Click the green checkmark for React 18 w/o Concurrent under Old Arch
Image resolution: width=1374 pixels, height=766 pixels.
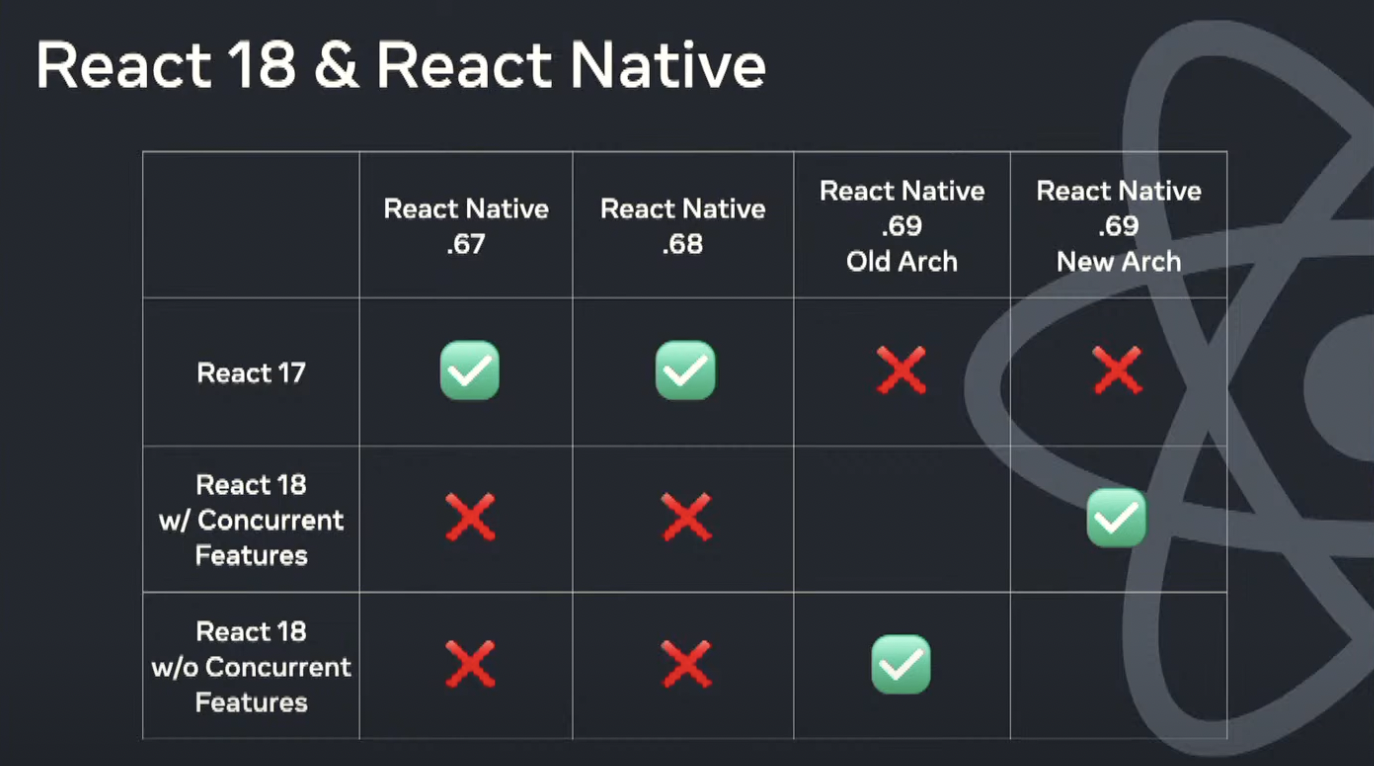click(x=901, y=664)
